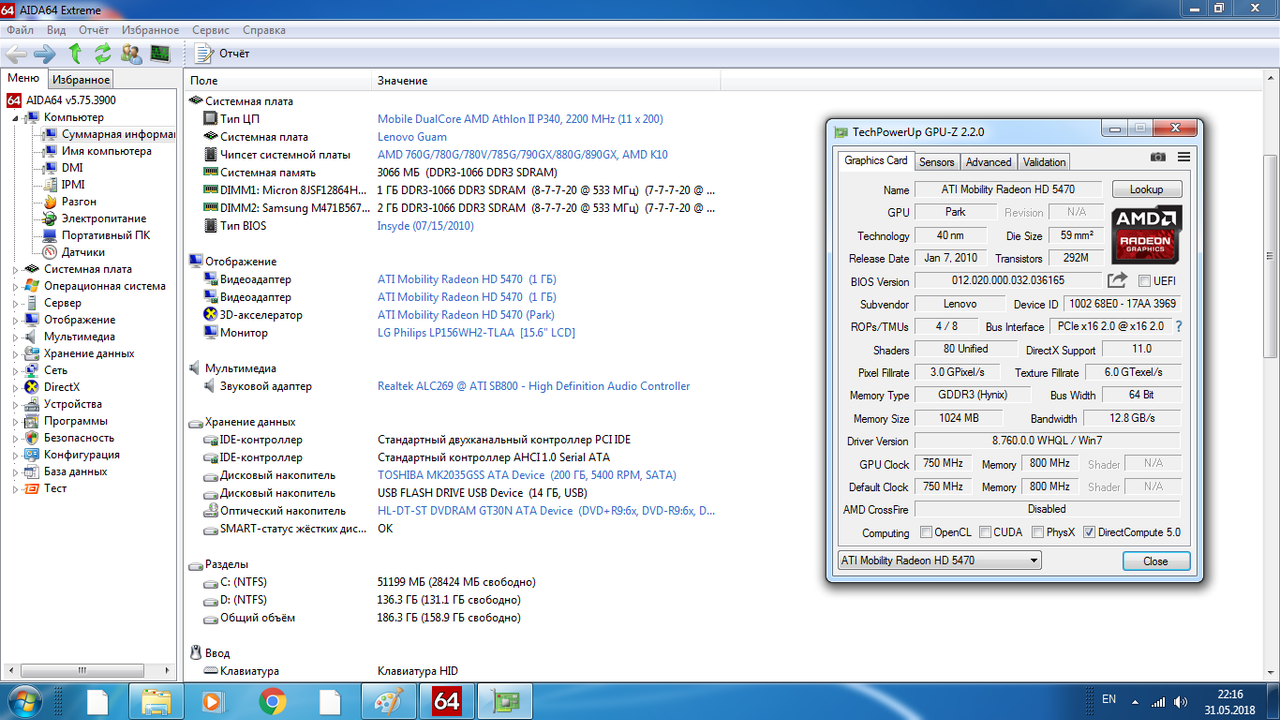Open the Файл menu

click(x=20, y=30)
